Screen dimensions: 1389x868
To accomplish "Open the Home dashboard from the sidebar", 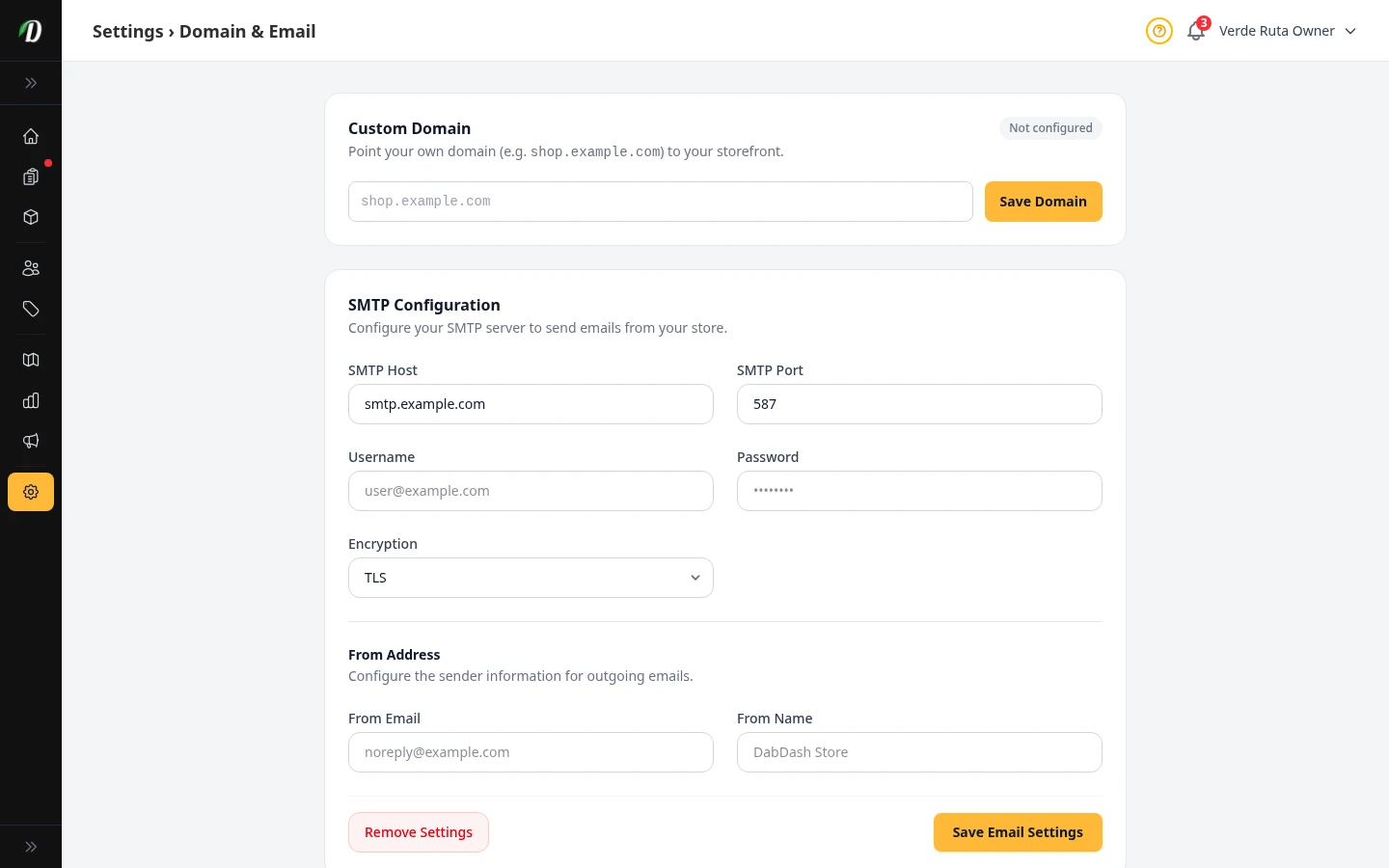I will 31,136.
